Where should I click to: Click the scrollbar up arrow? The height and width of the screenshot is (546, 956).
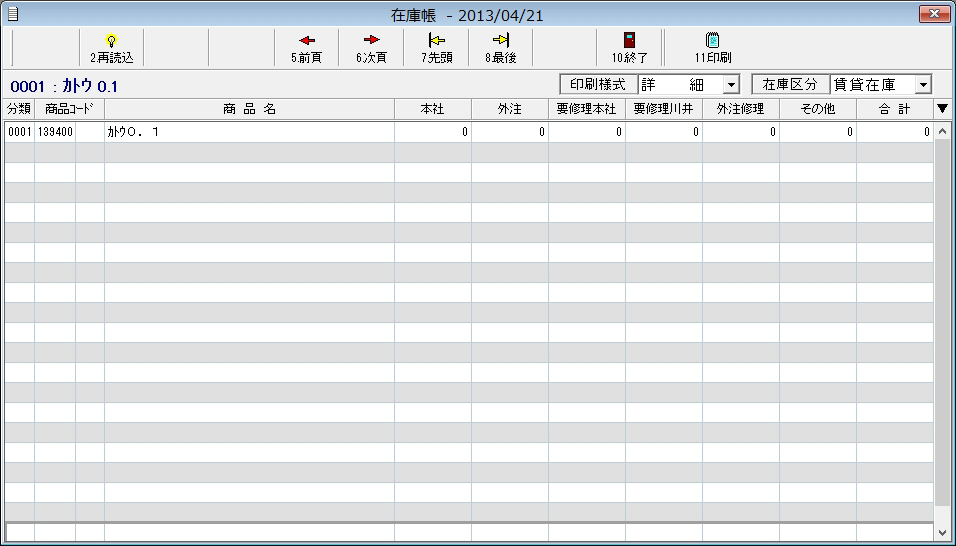(942, 131)
